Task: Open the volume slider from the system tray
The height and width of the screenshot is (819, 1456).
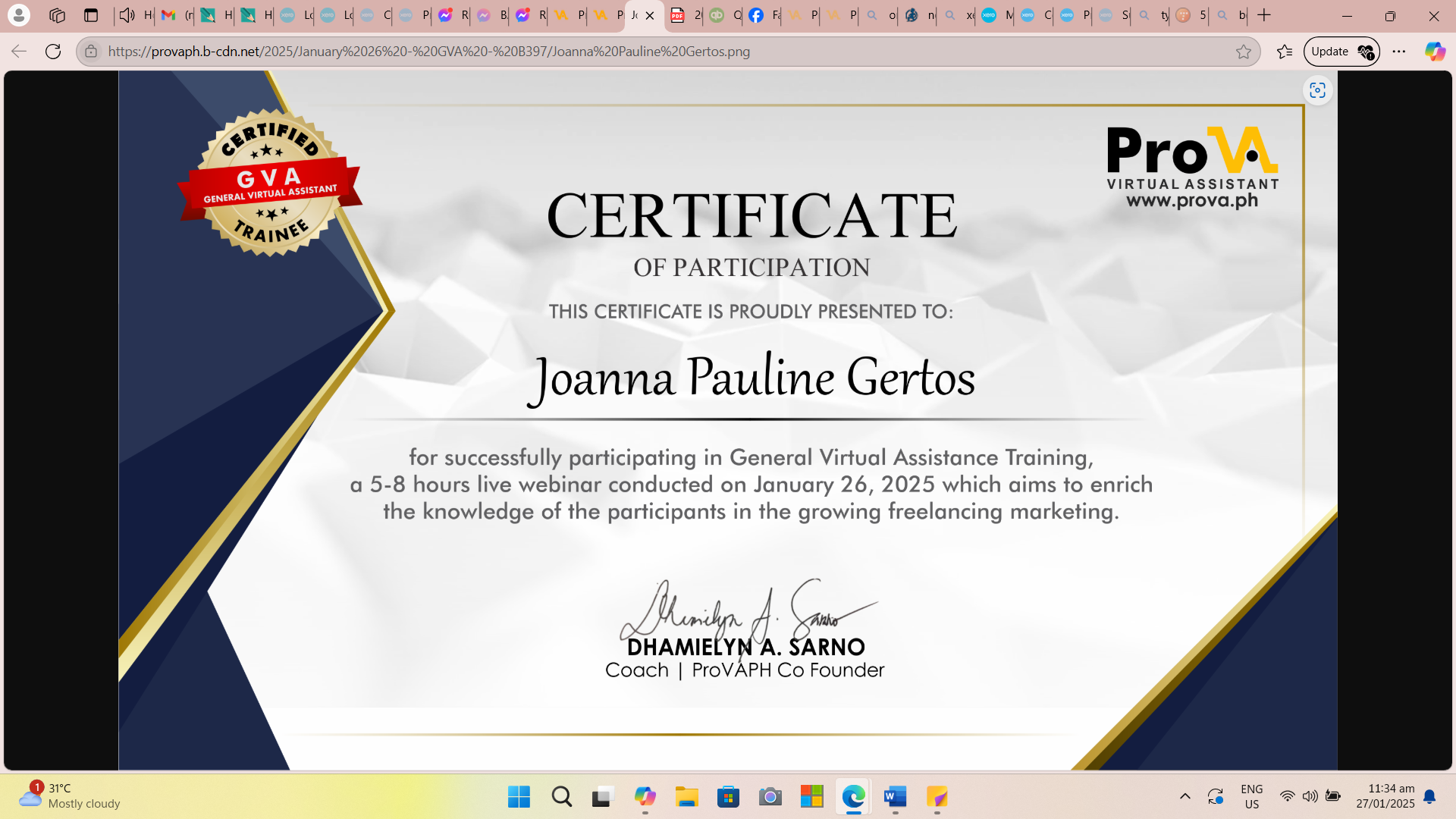Action: click(1311, 796)
